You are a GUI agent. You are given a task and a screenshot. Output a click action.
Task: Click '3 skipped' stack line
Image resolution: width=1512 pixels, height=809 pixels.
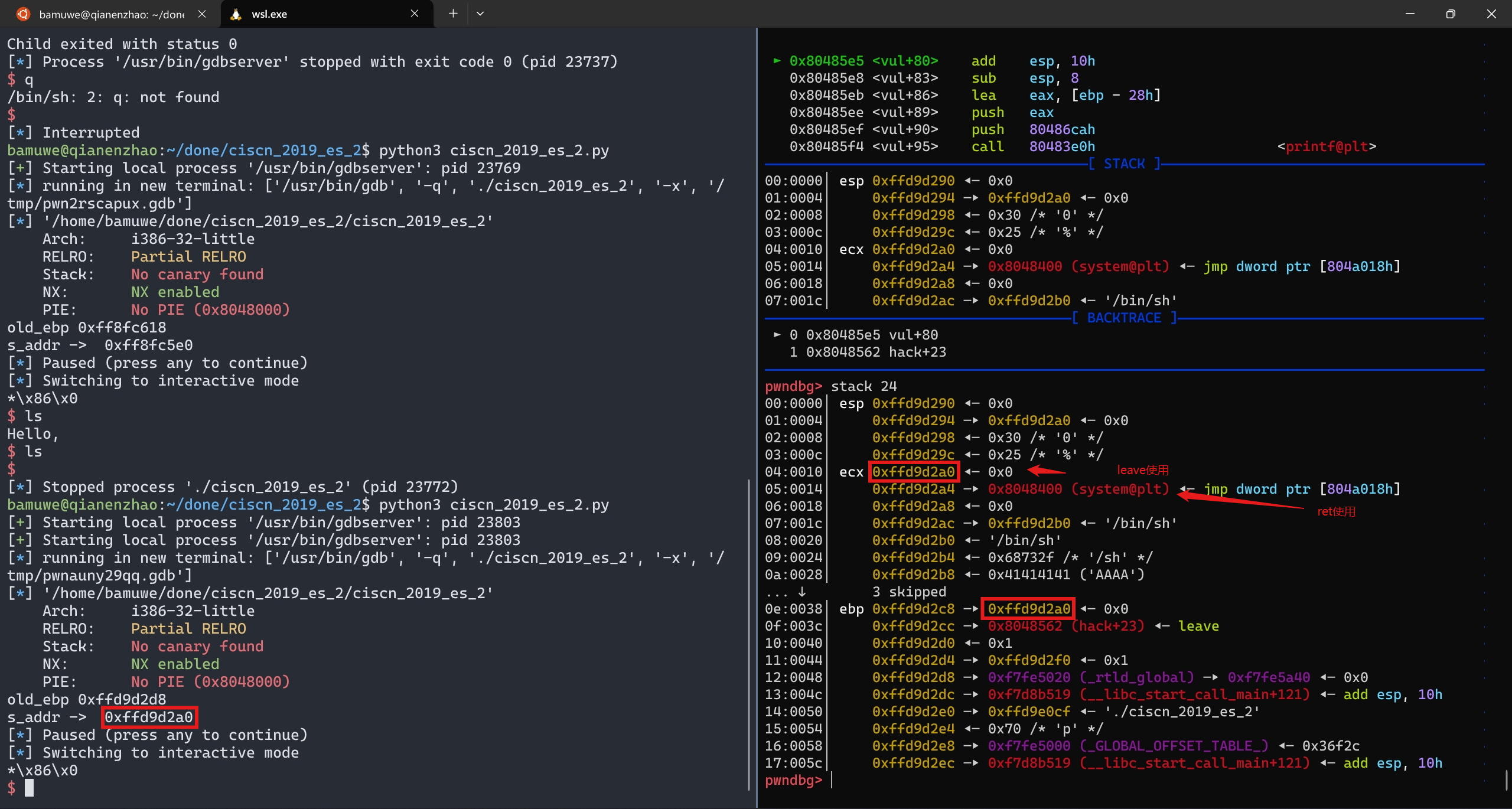[x=909, y=592]
